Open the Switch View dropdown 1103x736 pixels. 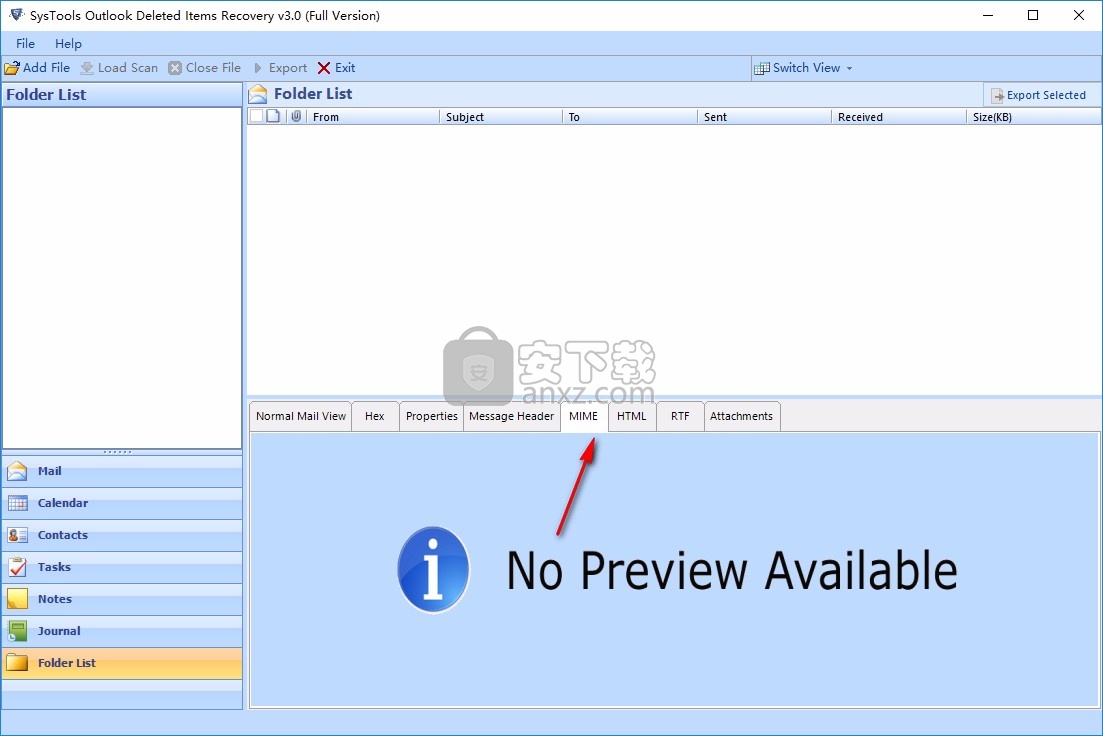pos(803,68)
